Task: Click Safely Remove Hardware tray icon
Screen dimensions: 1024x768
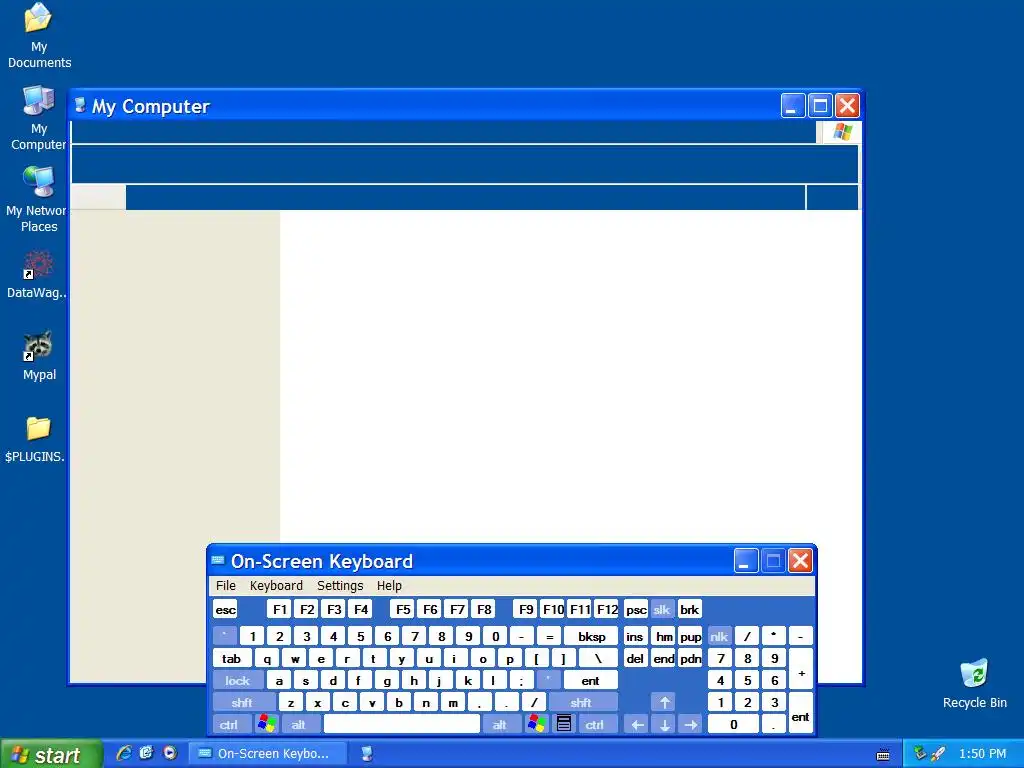Action: (920, 753)
